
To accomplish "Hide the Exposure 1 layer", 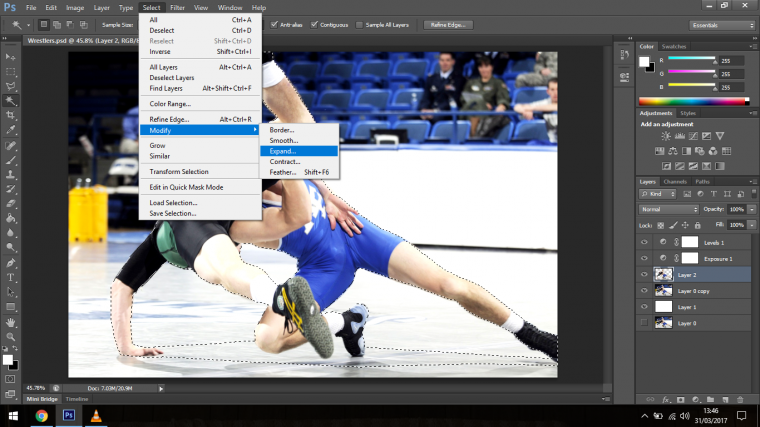I will pos(644,258).
